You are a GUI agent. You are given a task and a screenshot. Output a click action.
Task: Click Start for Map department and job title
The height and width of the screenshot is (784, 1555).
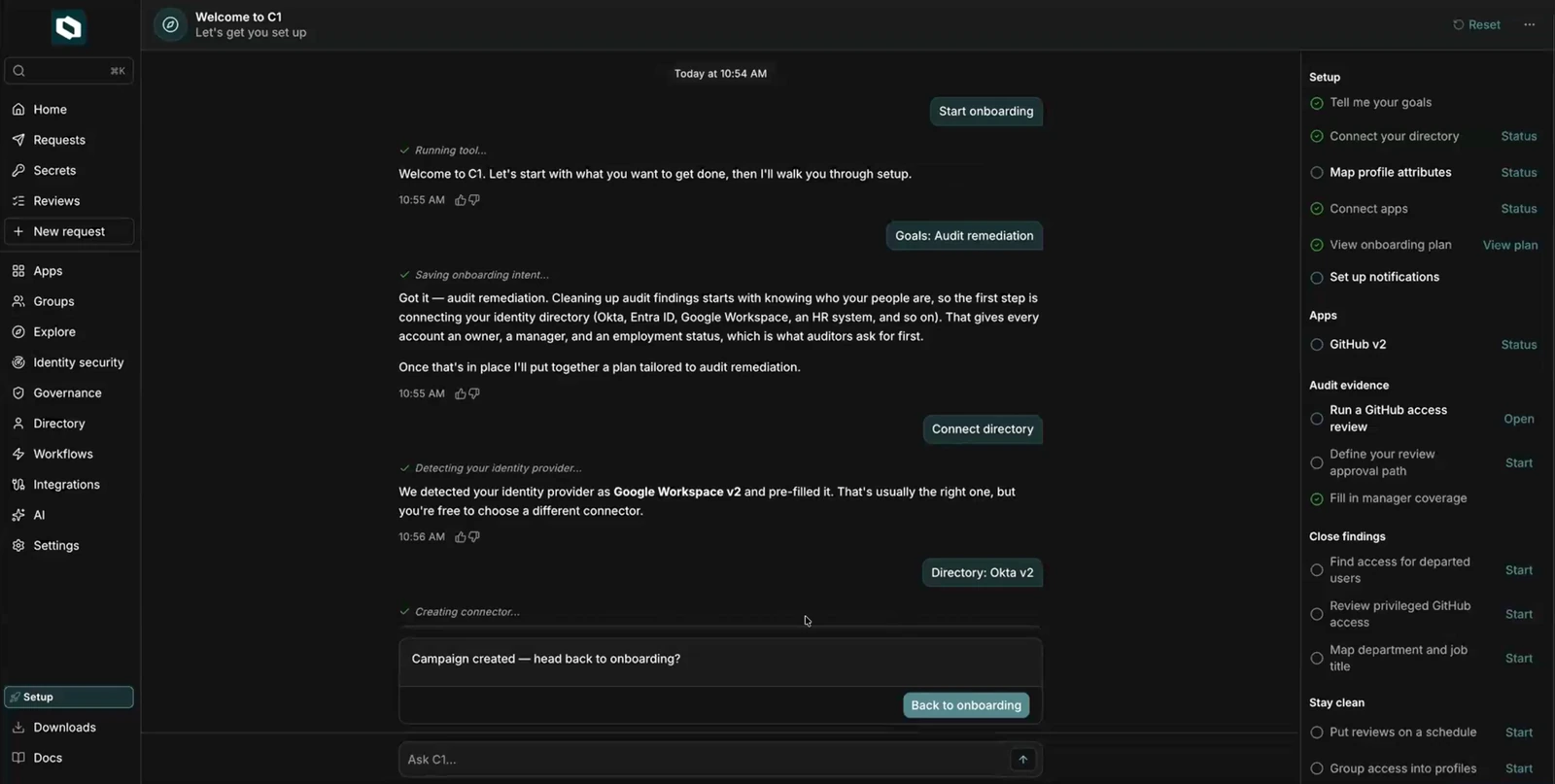click(x=1518, y=659)
